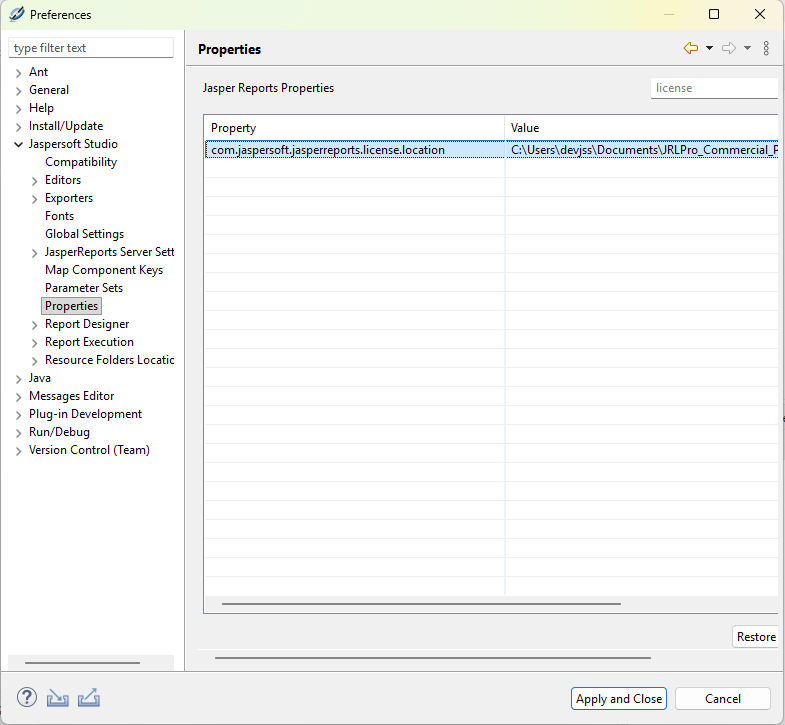Open the forward history dropdown arrow
Viewport: 785px width, 725px height.
tap(747, 48)
